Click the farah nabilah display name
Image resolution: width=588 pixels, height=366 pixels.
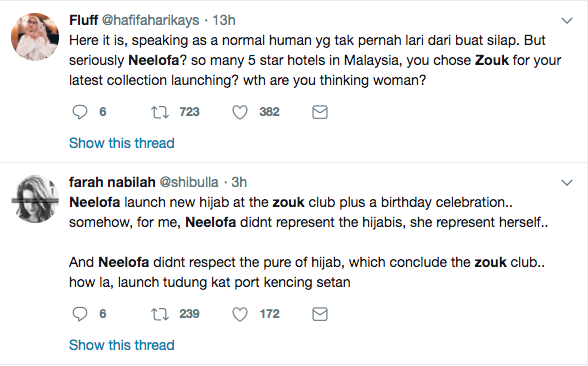coord(112,182)
